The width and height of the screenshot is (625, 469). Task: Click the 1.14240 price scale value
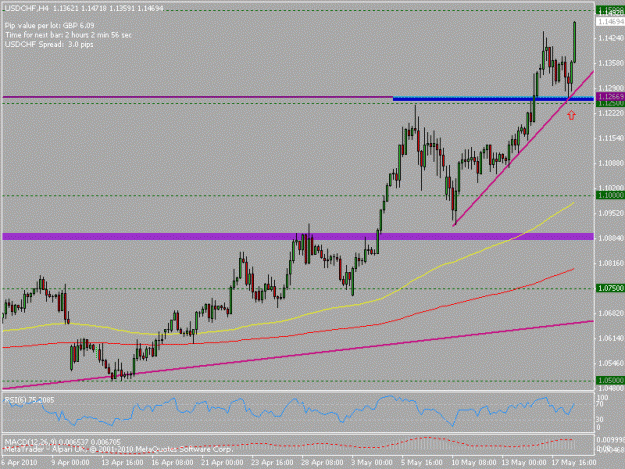tap(610, 38)
